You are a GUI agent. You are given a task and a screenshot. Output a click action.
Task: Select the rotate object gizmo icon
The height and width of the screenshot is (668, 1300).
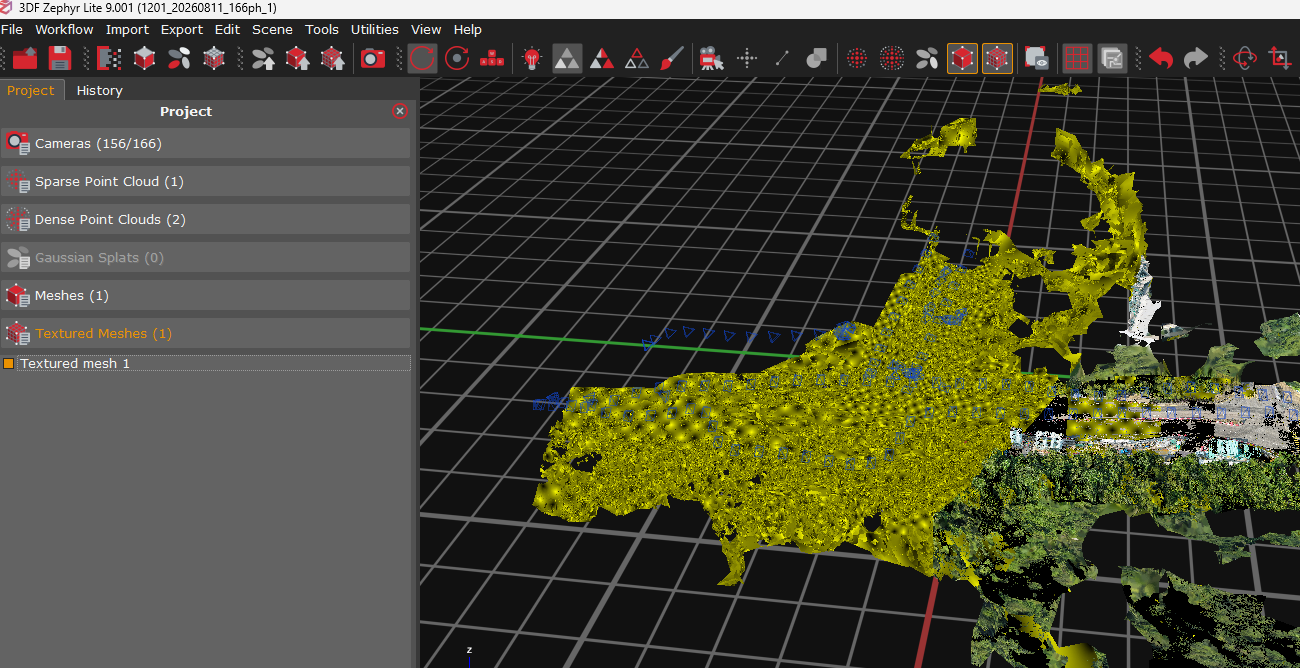[x=1244, y=58]
